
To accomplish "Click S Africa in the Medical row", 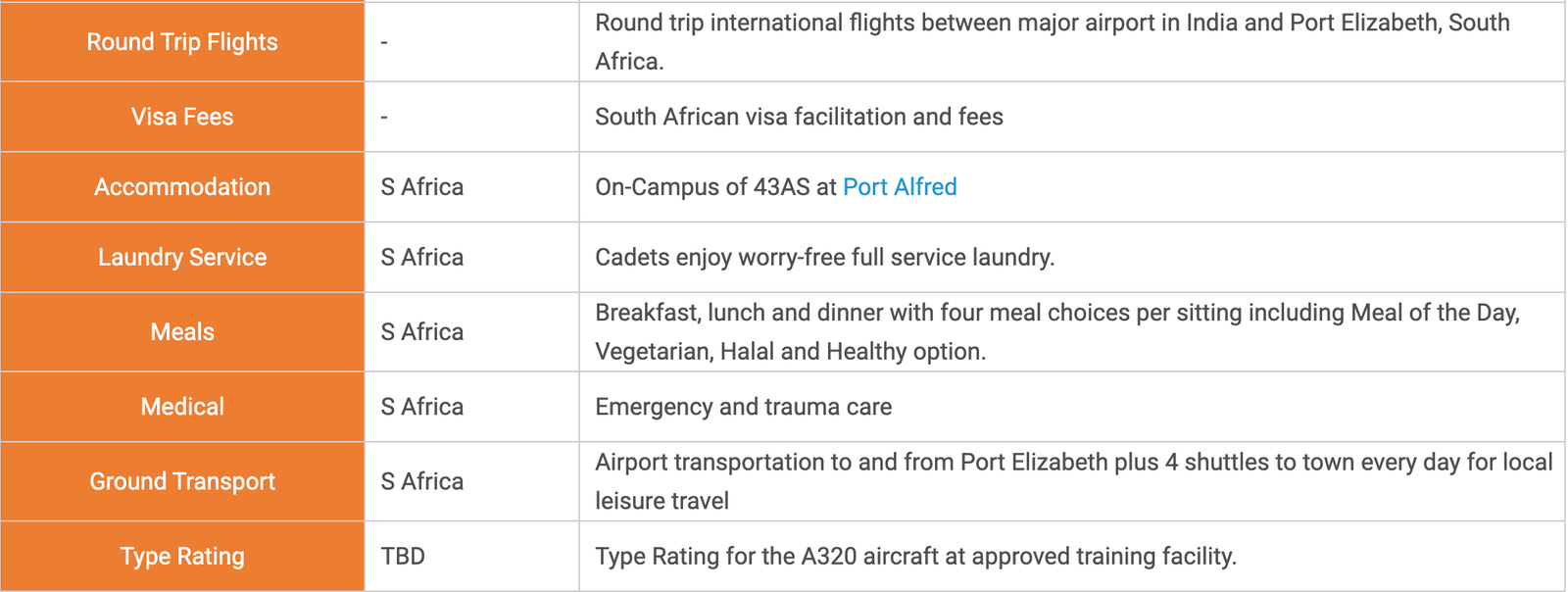I will click(x=422, y=407).
